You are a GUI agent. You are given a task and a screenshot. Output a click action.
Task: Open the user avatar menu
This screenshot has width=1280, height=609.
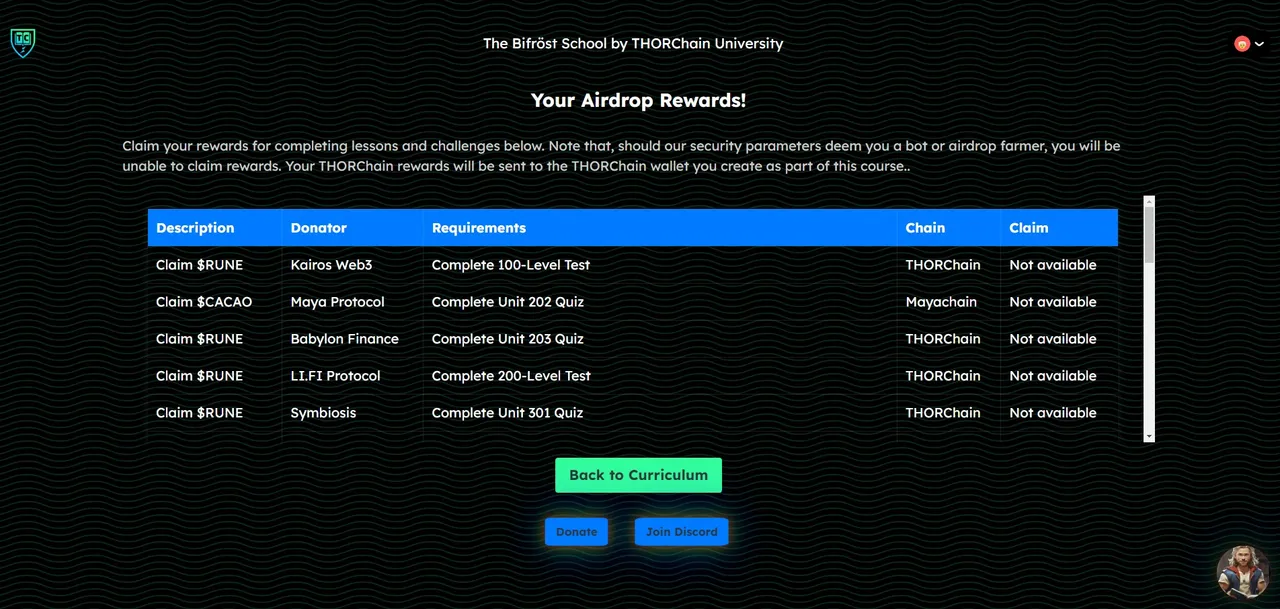pos(1249,44)
